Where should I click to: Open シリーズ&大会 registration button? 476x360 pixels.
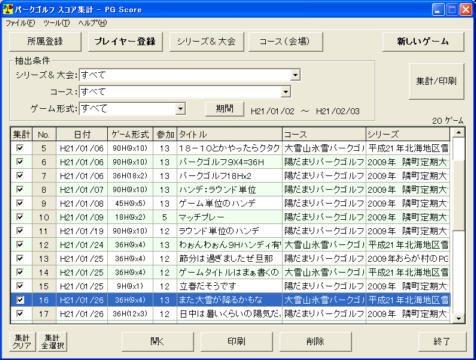206,41
